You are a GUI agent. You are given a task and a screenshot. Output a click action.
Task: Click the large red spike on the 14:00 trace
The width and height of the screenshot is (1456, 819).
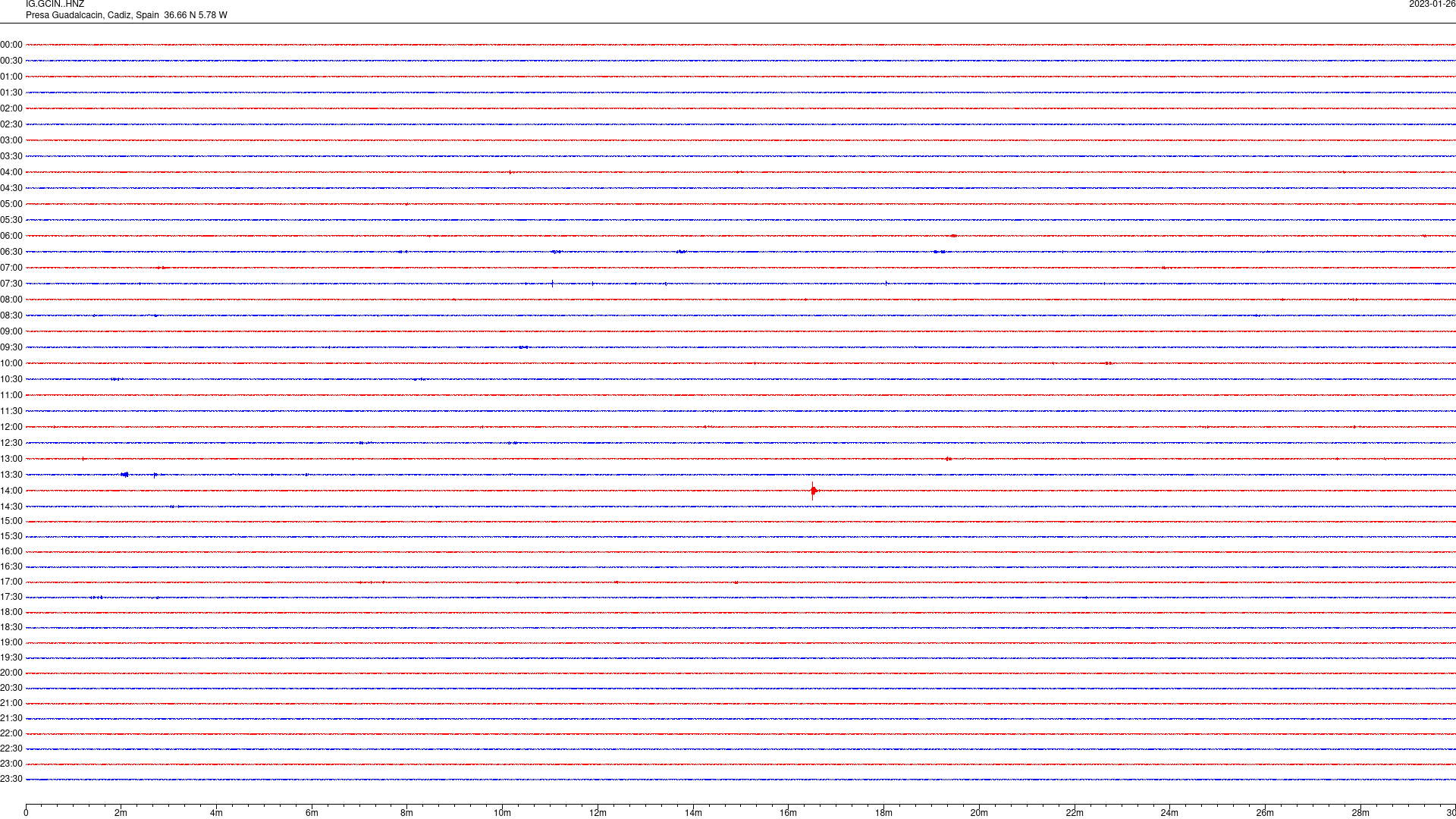[x=813, y=491]
